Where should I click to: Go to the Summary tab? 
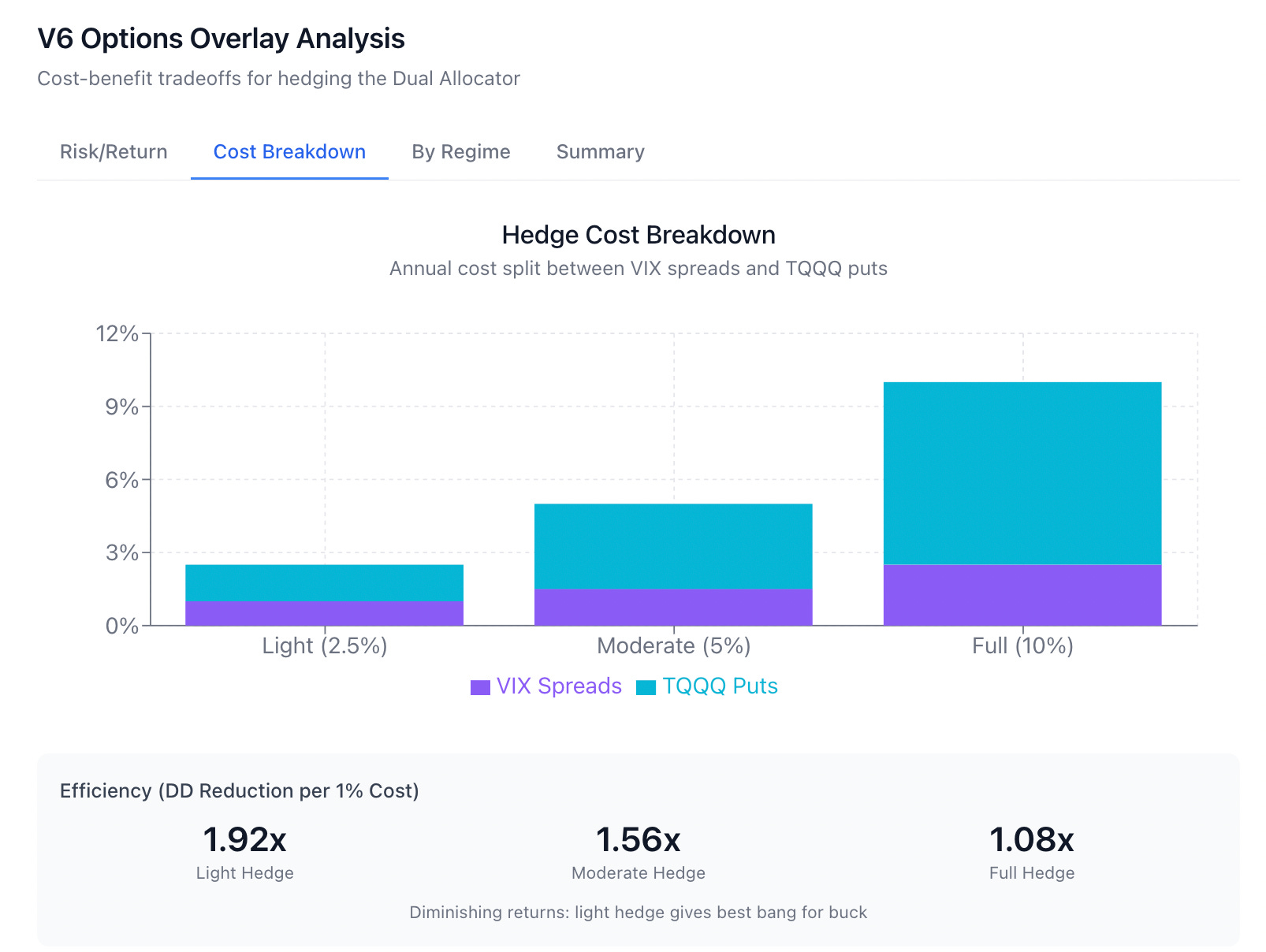[600, 151]
